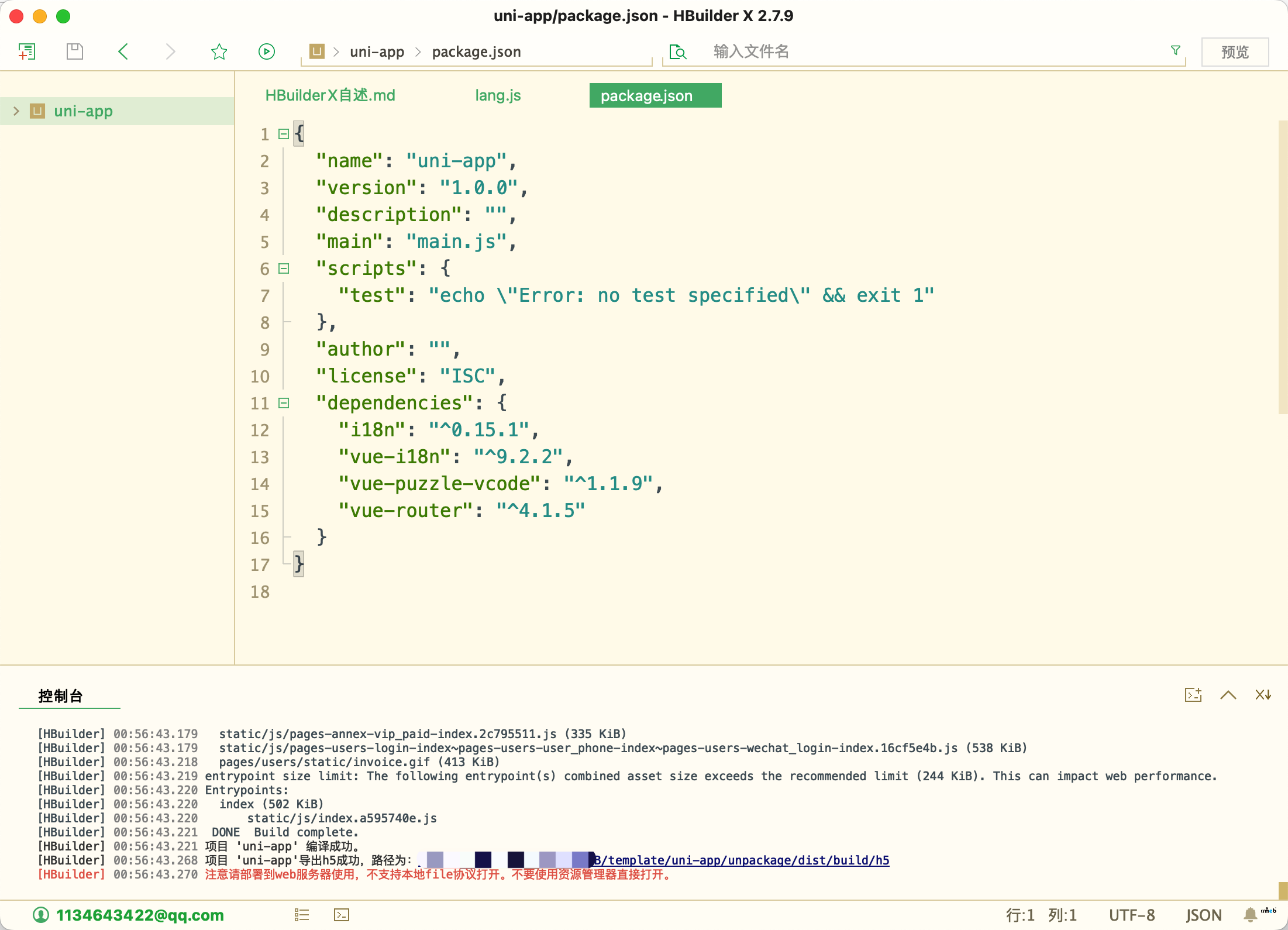Image resolution: width=1288 pixels, height=930 pixels.
Task: Open the 控制台 console tab
Action: (60, 695)
